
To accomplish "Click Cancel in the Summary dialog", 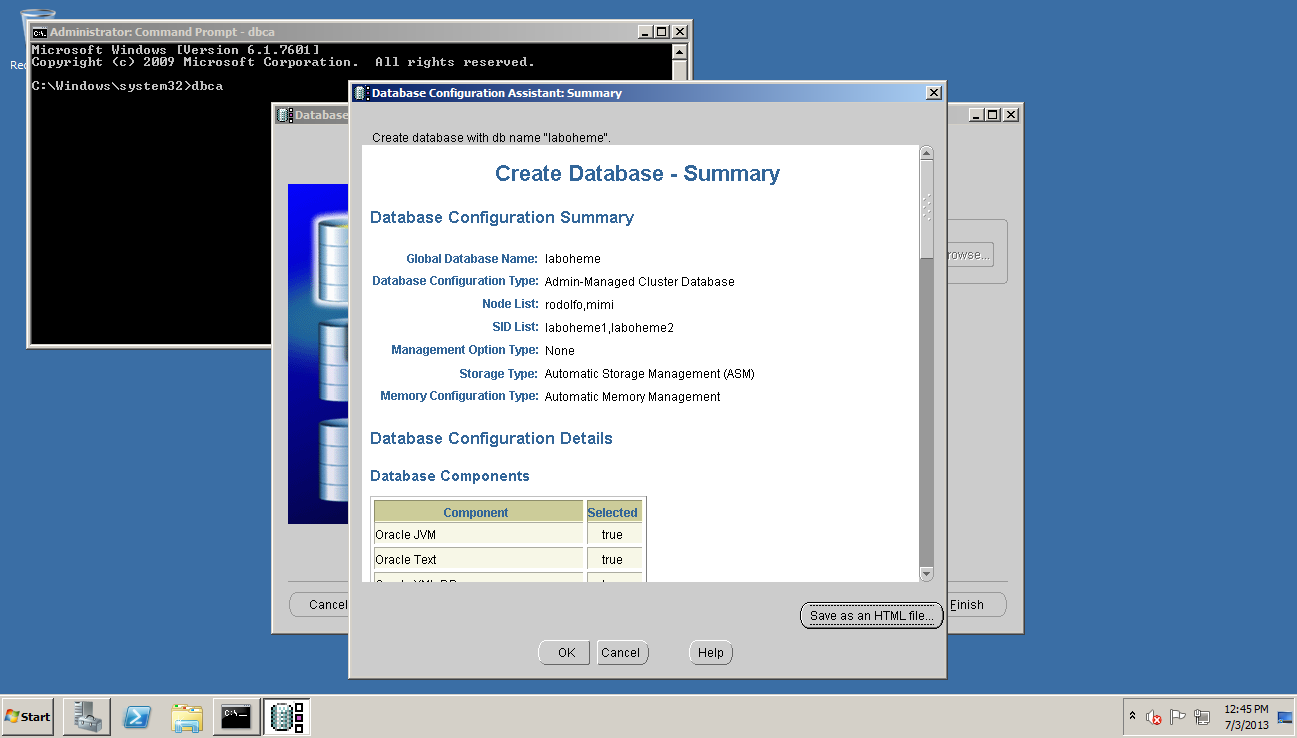I will (x=620, y=653).
